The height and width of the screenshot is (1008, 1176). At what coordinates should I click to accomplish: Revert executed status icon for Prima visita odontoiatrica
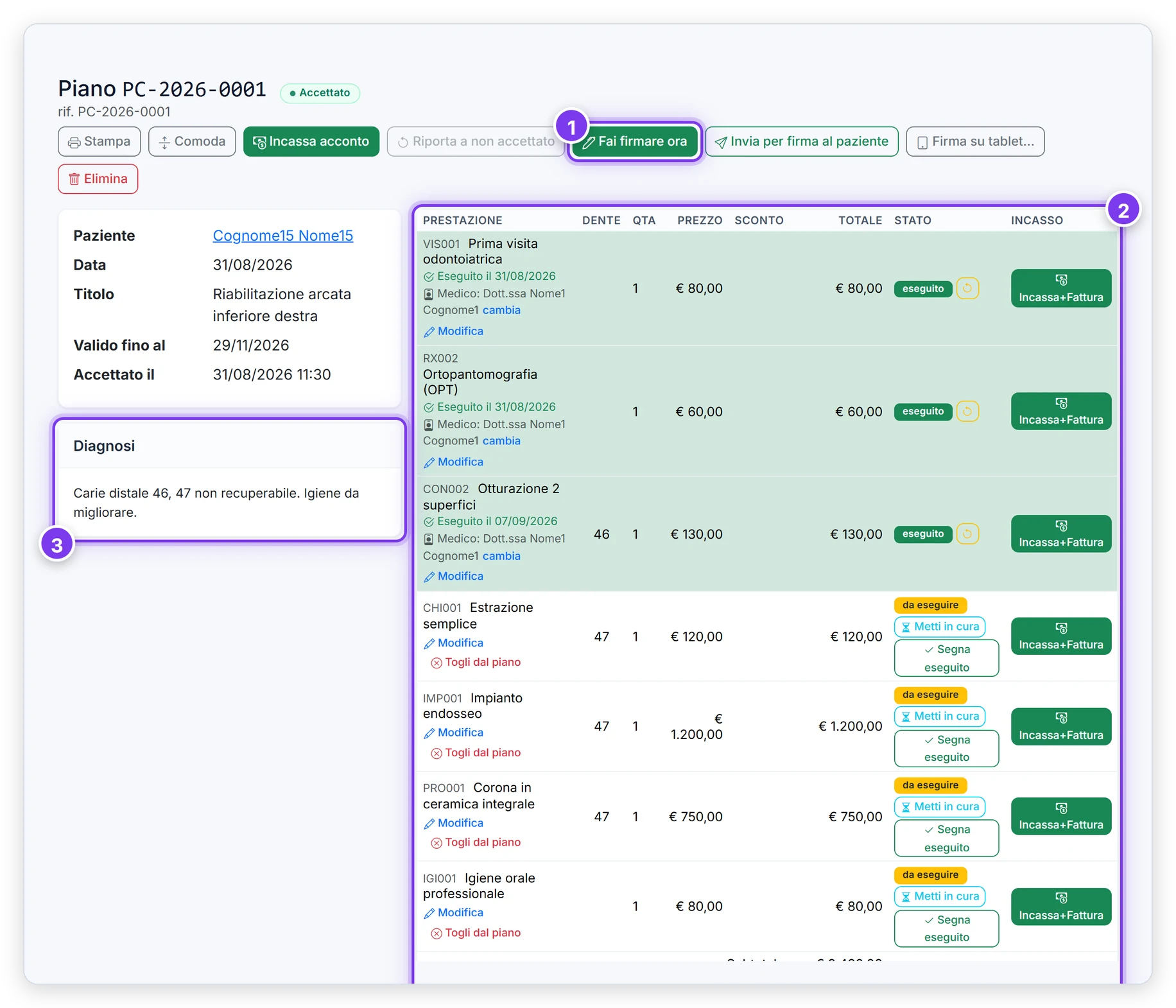click(x=967, y=288)
